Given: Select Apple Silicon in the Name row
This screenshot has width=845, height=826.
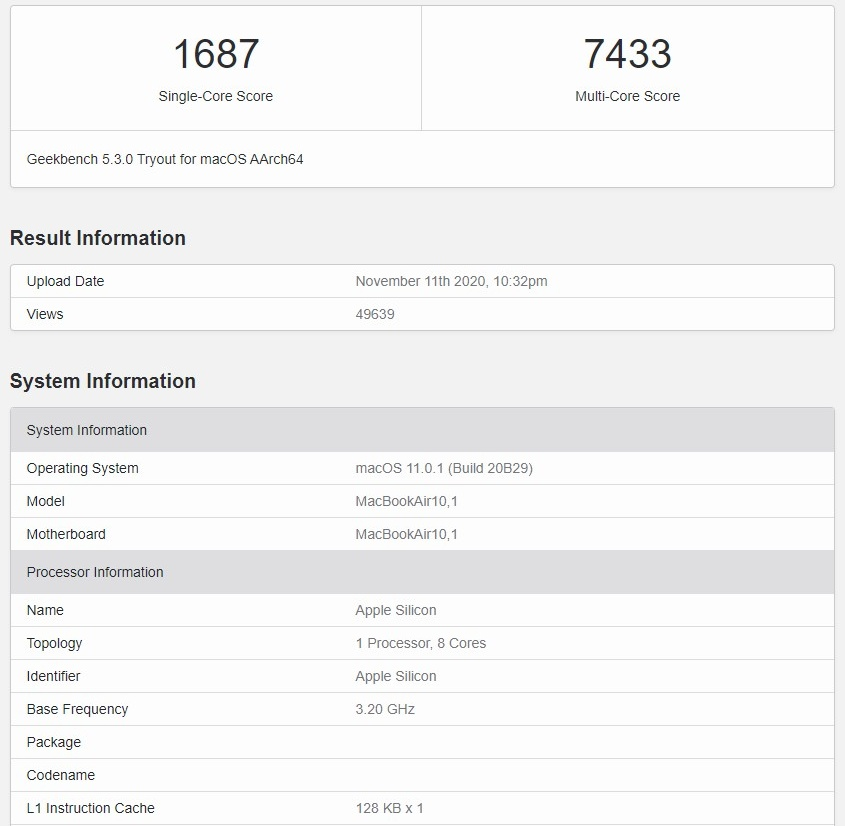Looking at the screenshot, I should pos(396,610).
